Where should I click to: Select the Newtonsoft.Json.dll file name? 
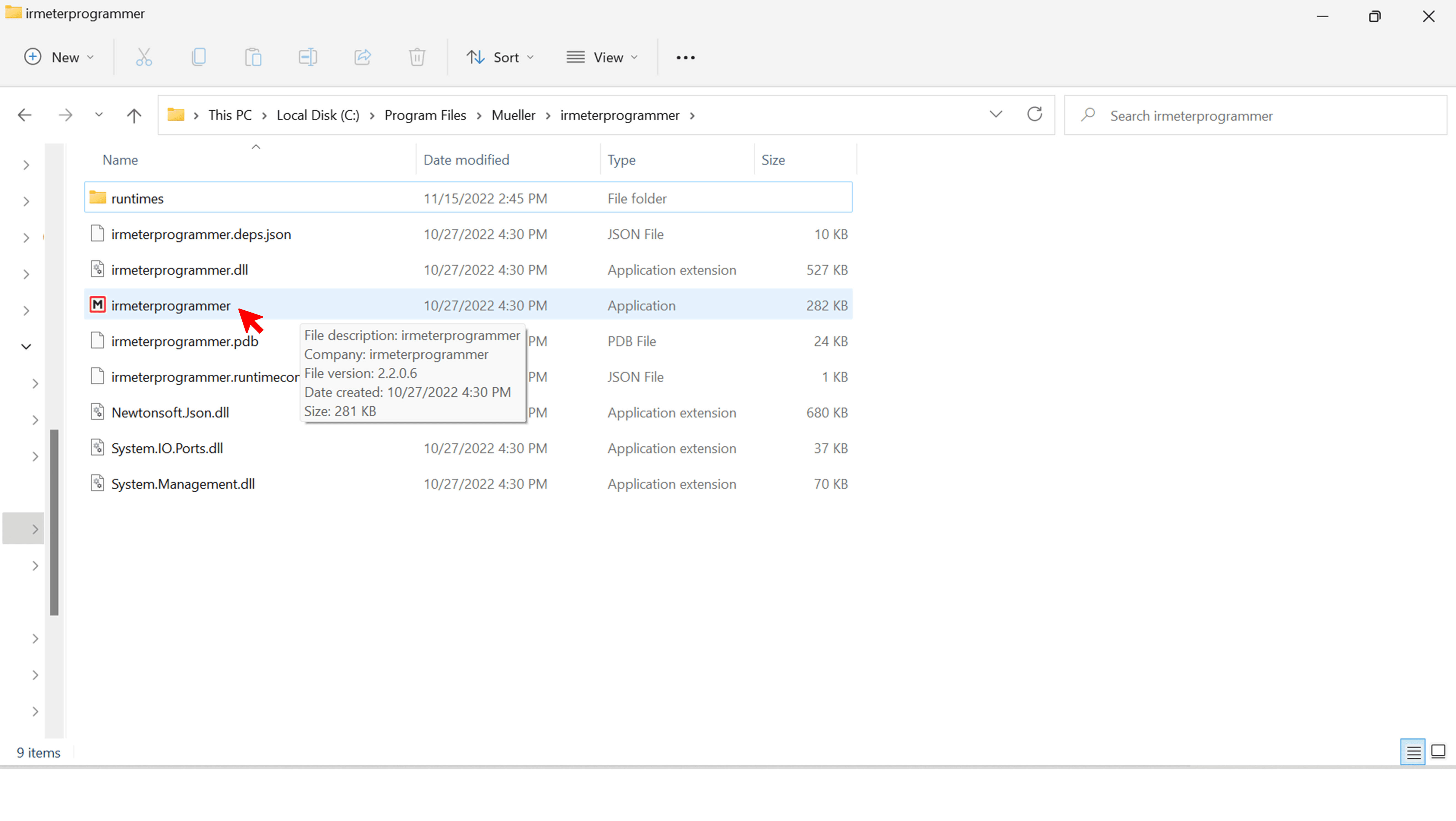(x=170, y=413)
